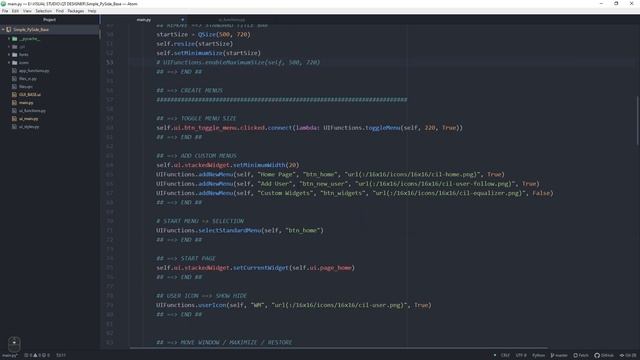Expand the fonts folder arrow
The width and height of the screenshot is (640, 360).
(9, 55)
